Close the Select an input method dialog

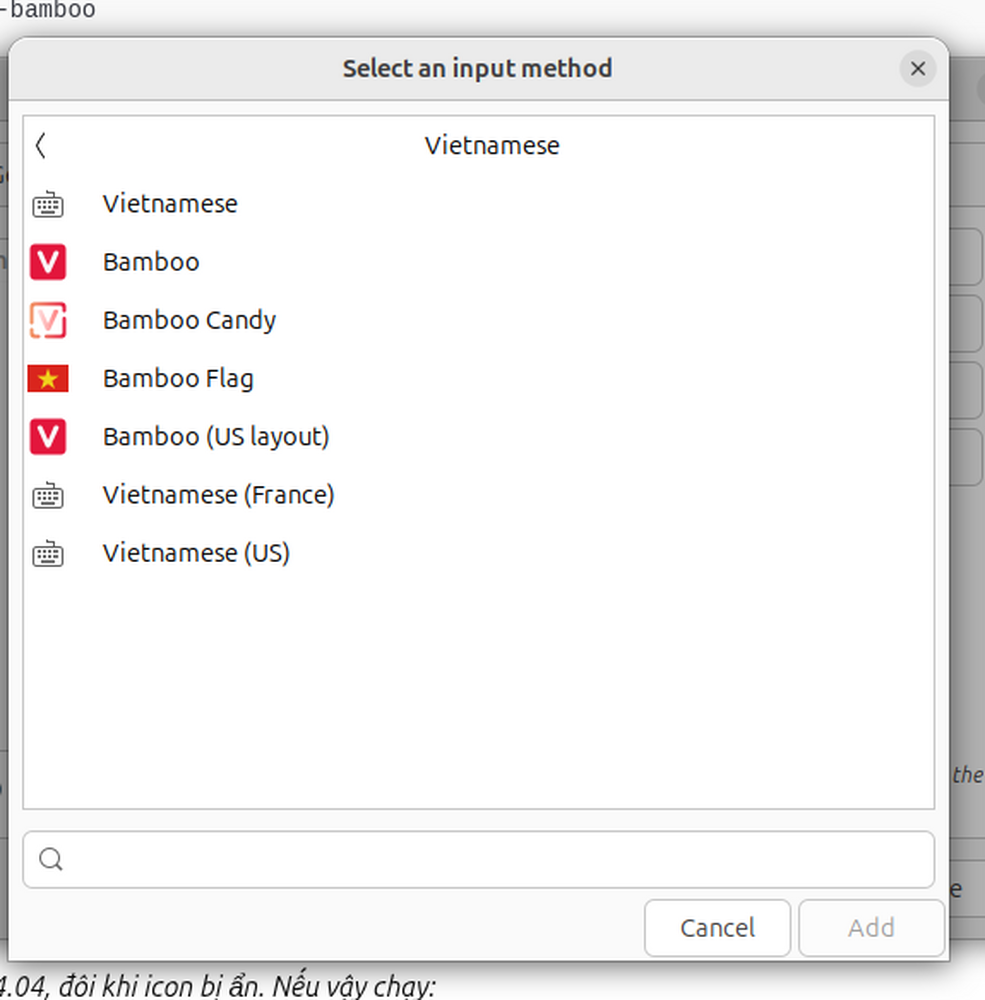coord(917,69)
